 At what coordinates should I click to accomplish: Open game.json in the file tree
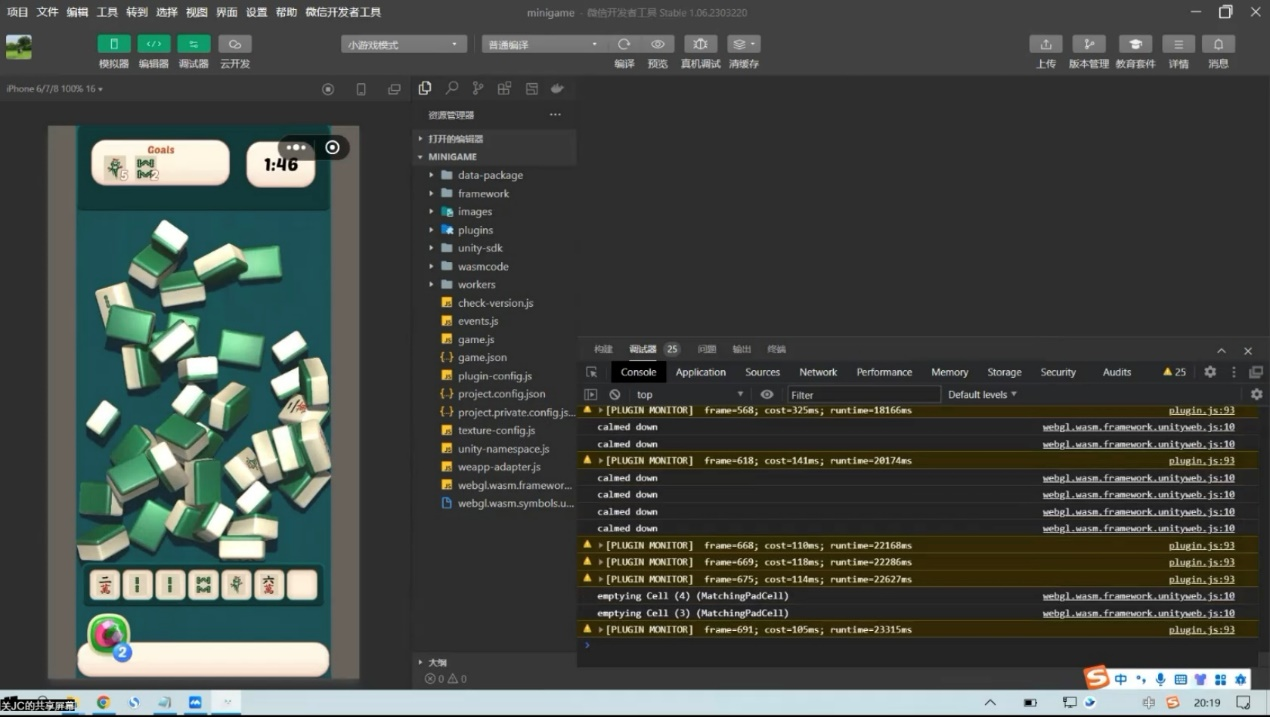482,357
